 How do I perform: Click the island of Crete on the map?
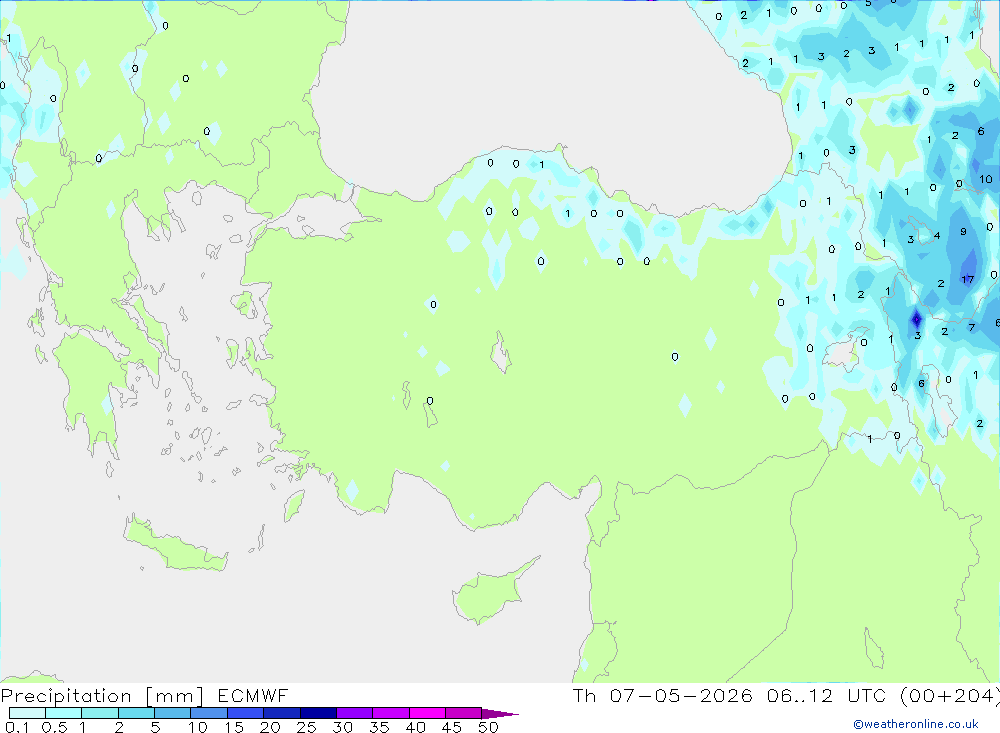point(175,547)
